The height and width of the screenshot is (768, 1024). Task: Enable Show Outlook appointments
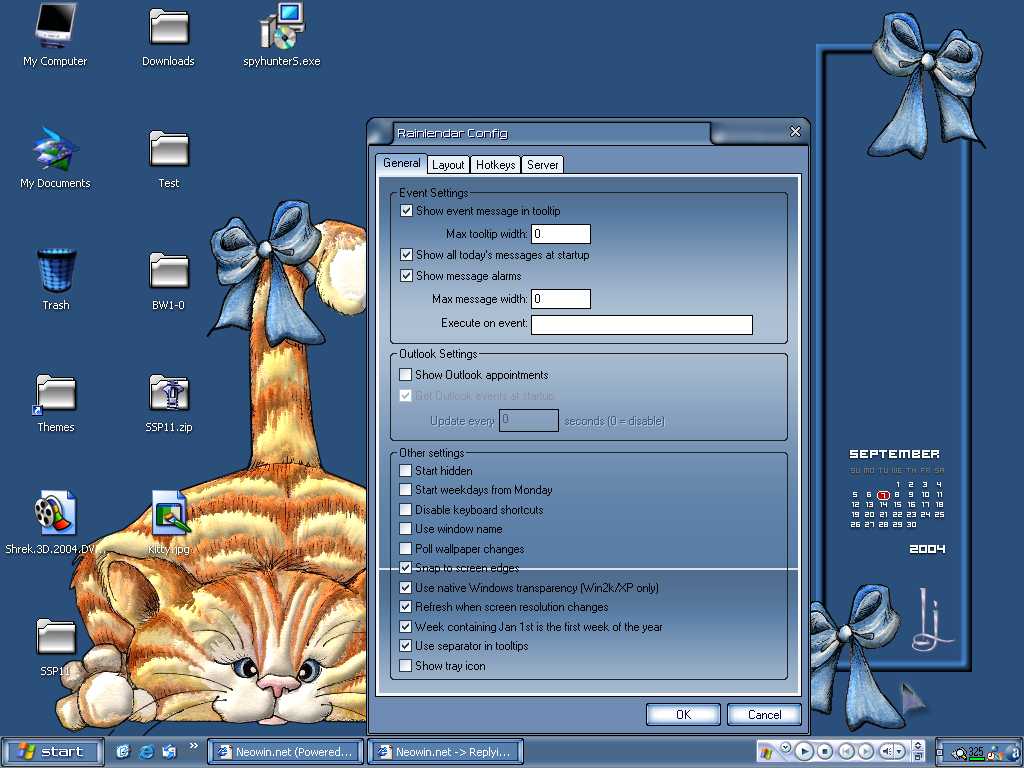coord(406,375)
